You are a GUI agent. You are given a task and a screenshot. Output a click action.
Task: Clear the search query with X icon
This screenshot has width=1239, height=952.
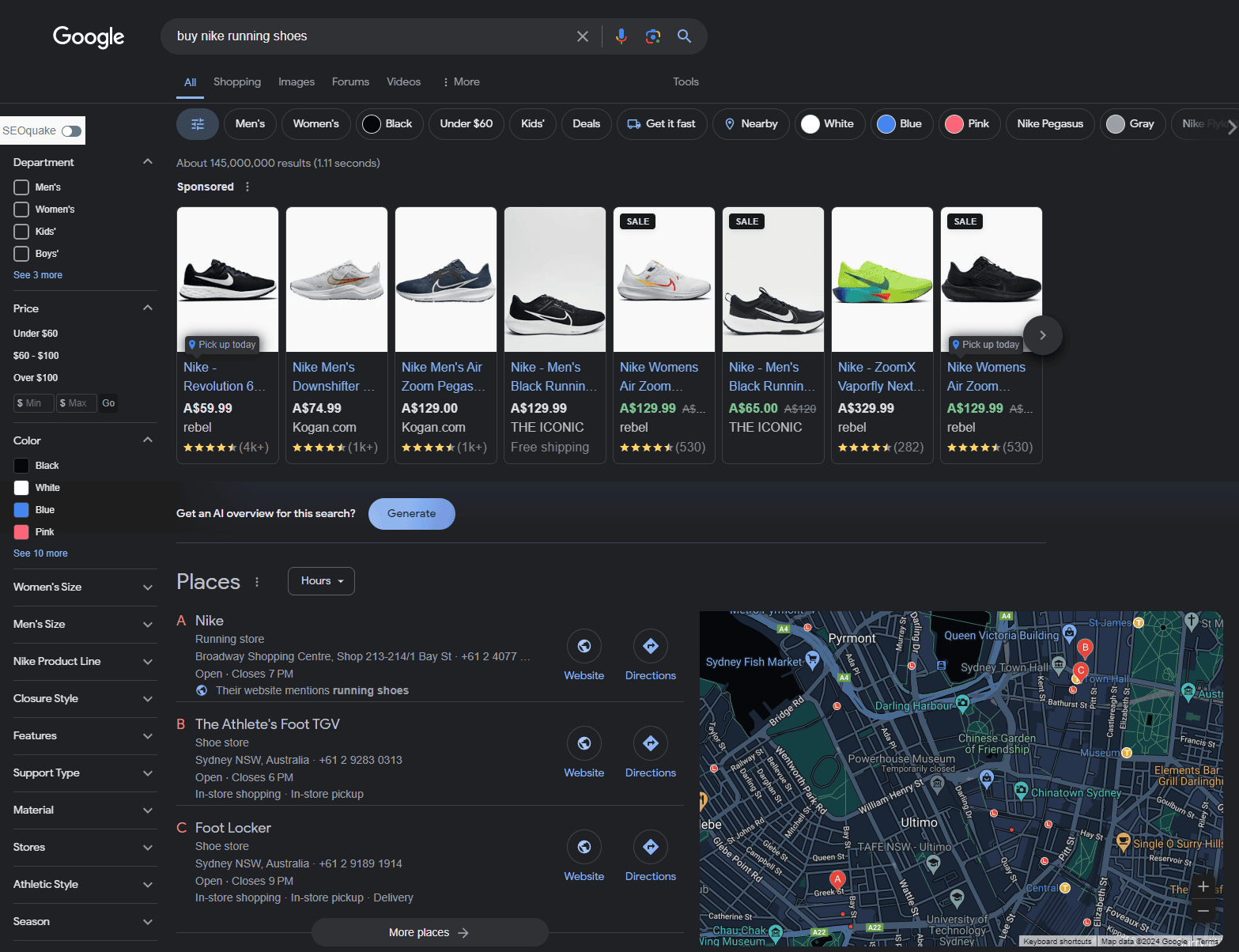point(583,36)
